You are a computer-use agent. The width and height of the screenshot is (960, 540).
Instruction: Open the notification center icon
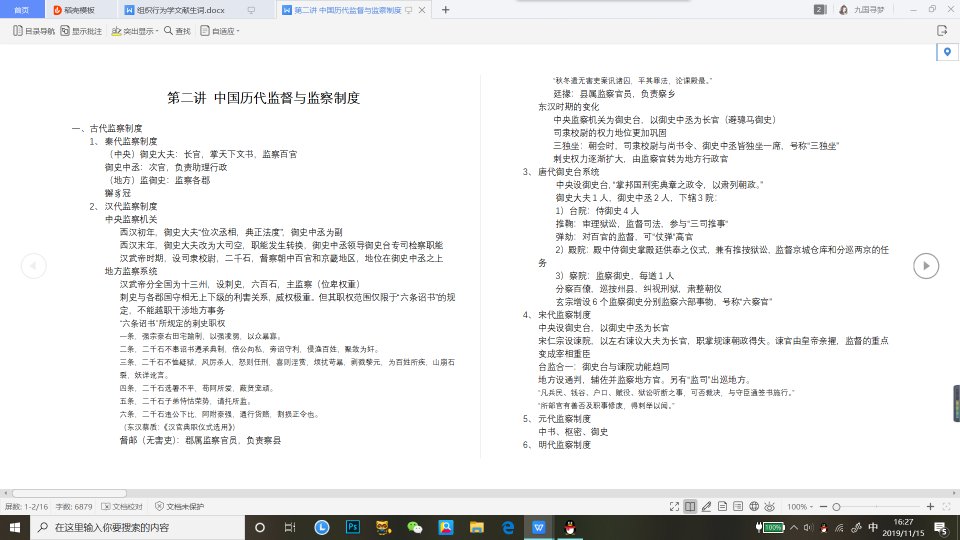(941, 527)
